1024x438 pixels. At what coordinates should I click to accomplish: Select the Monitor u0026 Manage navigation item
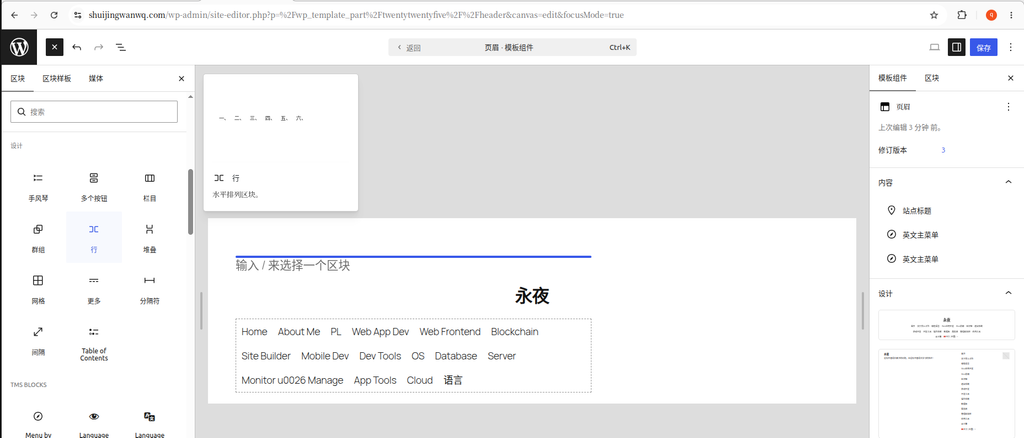click(x=292, y=380)
